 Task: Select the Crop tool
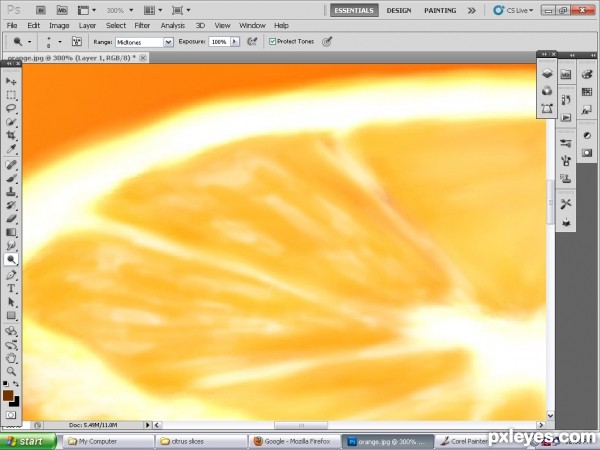click(11, 135)
